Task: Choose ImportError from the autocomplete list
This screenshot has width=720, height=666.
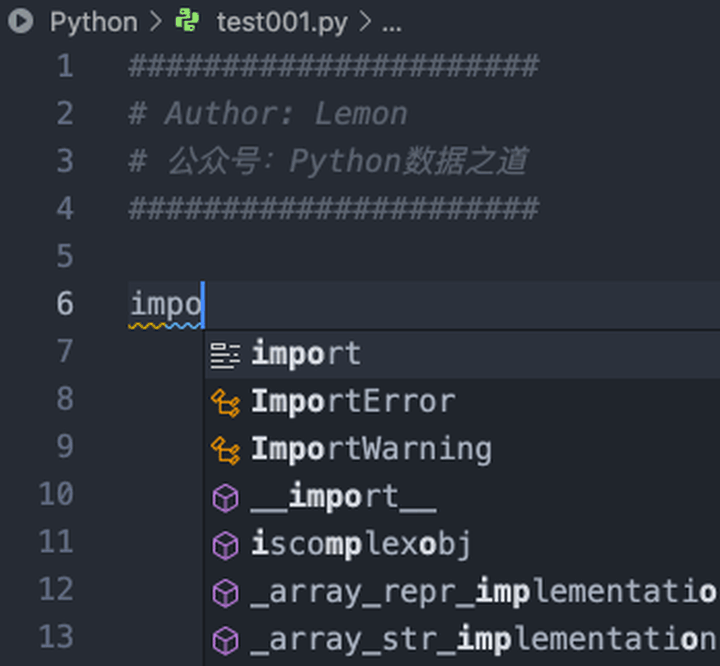Action: [353, 402]
